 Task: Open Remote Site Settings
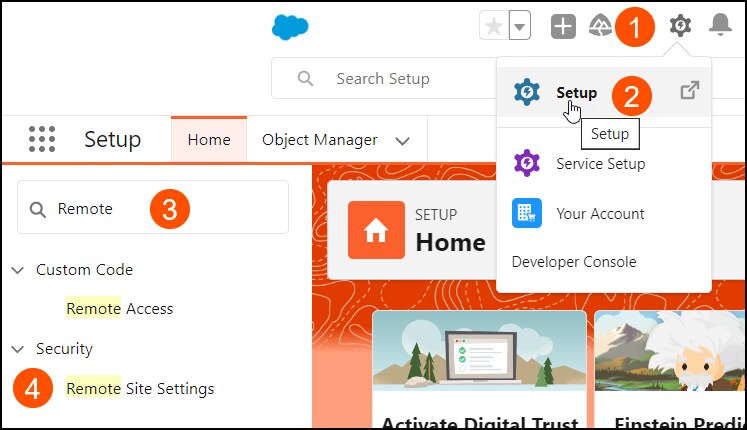140,389
